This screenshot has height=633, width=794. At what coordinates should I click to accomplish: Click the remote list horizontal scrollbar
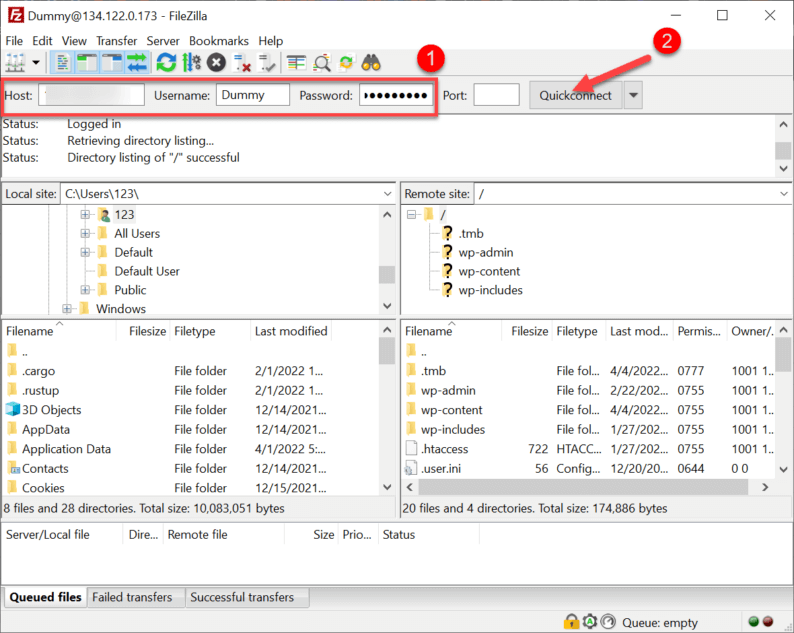[x=583, y=487]
